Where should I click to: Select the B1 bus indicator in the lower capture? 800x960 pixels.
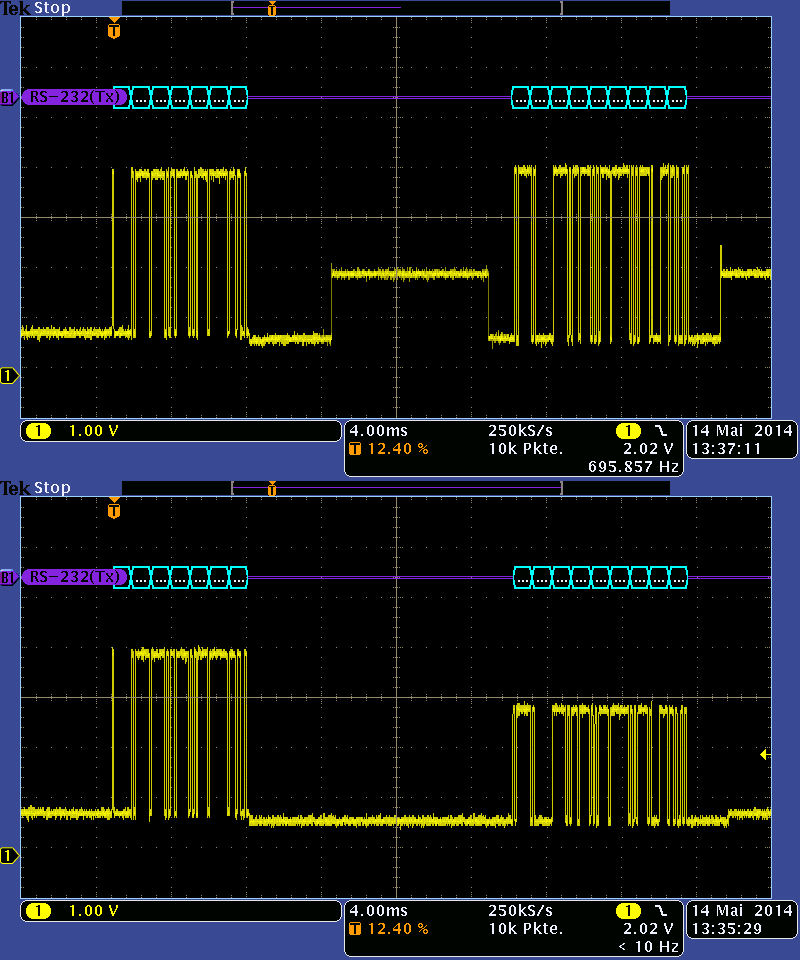[x=7, y=577]
